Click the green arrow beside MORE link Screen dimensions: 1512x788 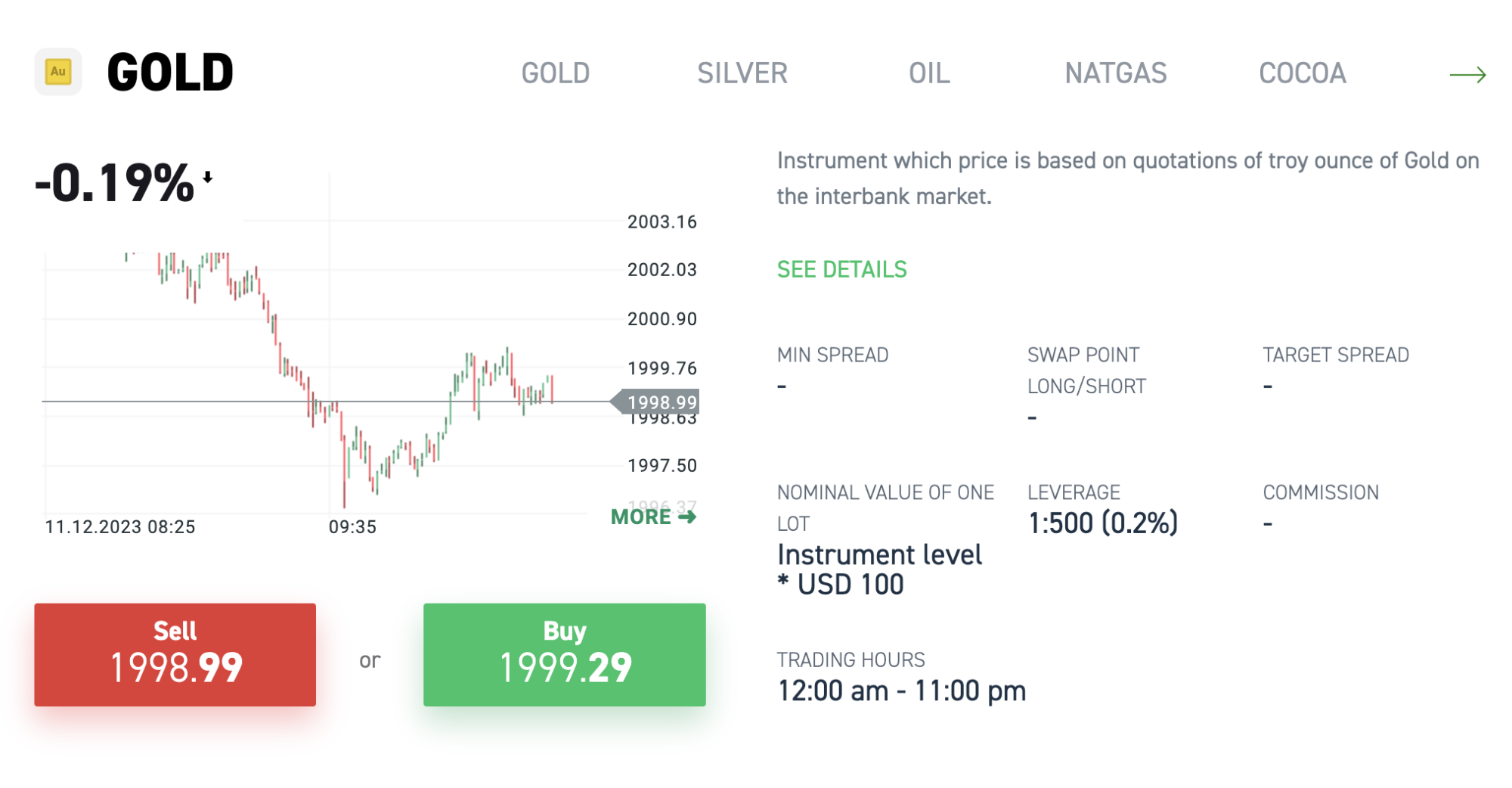pos(686,517)
